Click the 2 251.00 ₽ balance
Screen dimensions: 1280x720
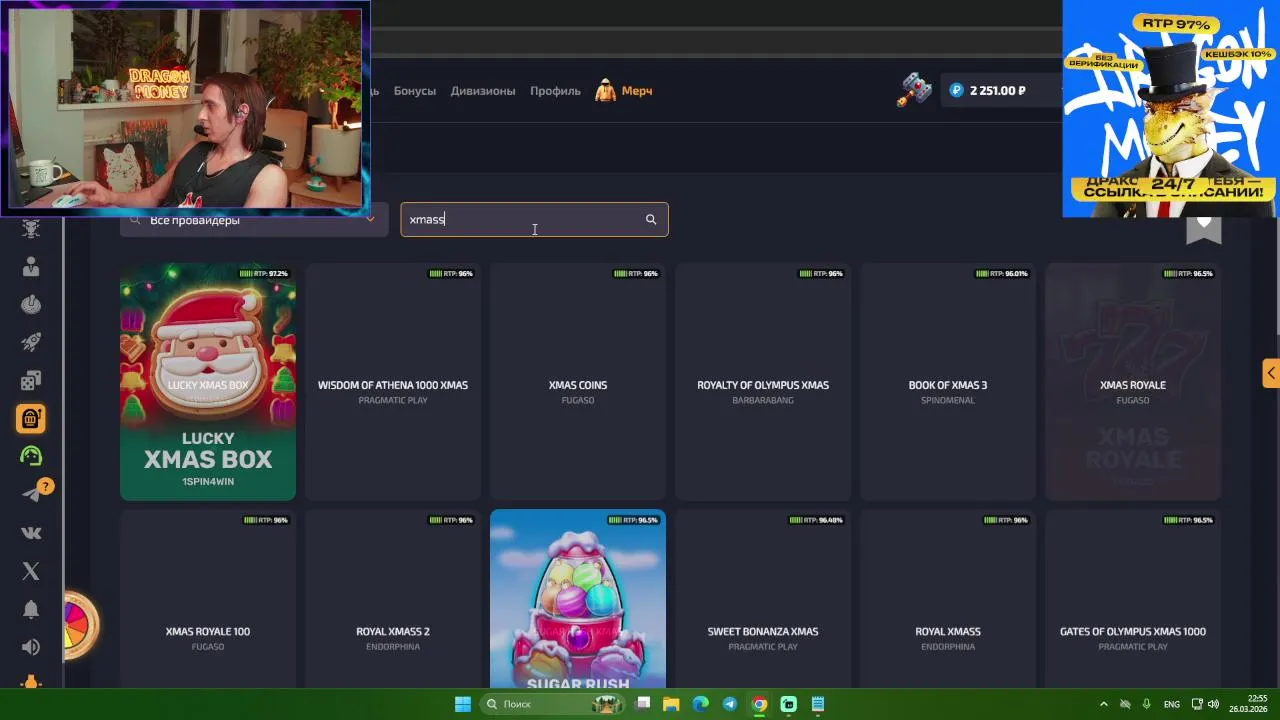tap(998, 91)
